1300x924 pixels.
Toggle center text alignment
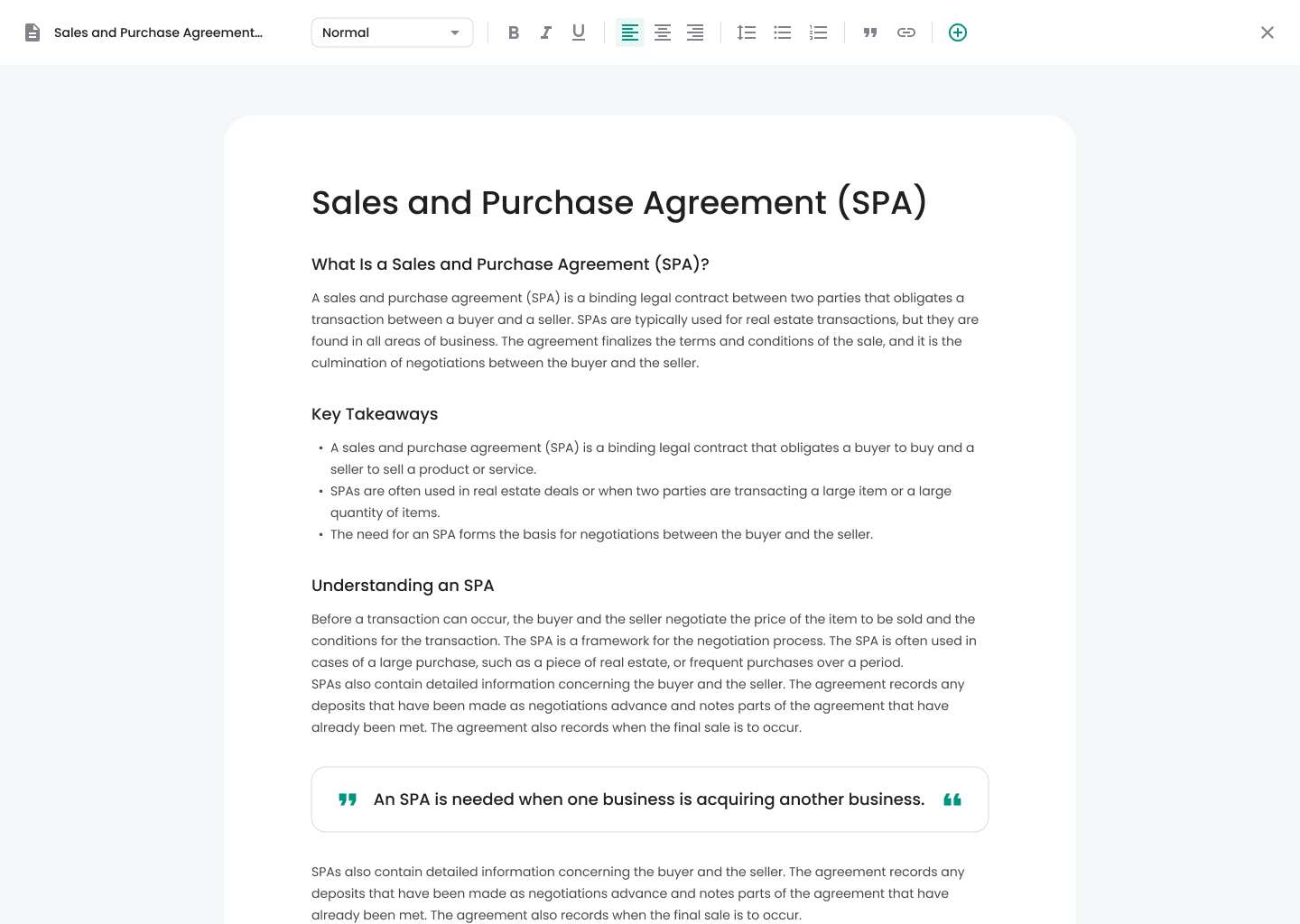[x=662, y=32]
